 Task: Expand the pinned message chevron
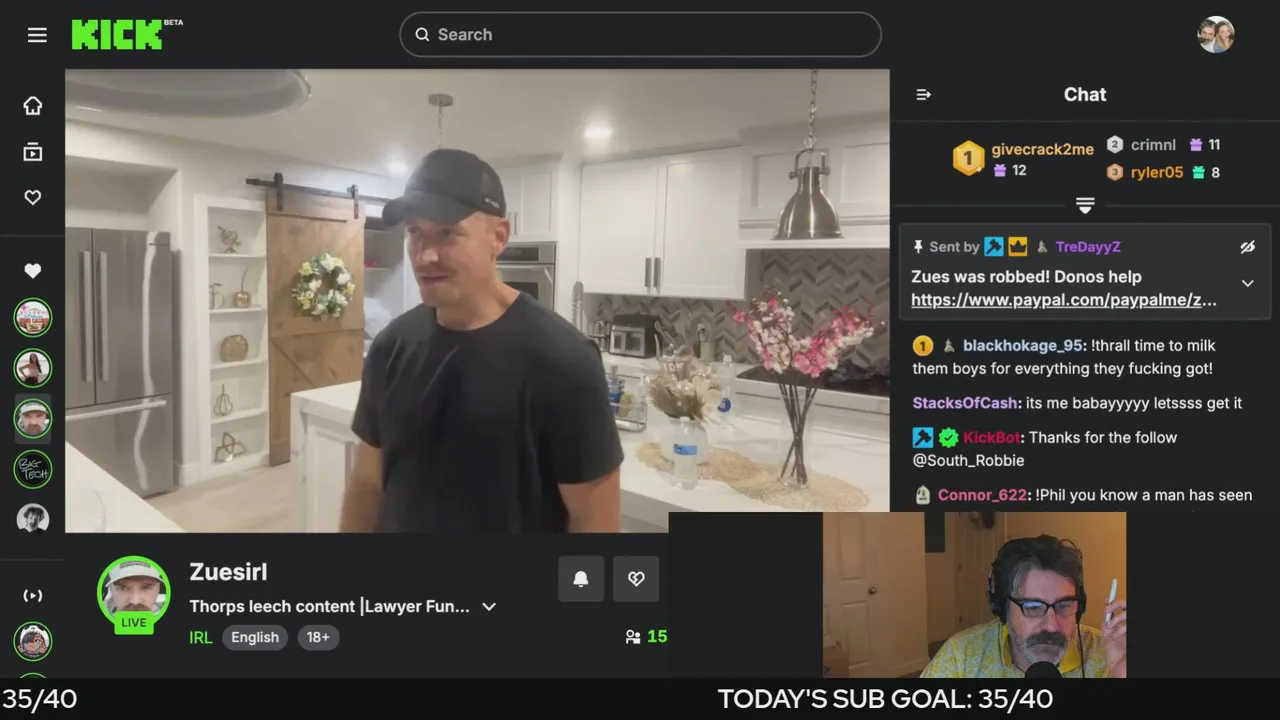[1247, 284]
